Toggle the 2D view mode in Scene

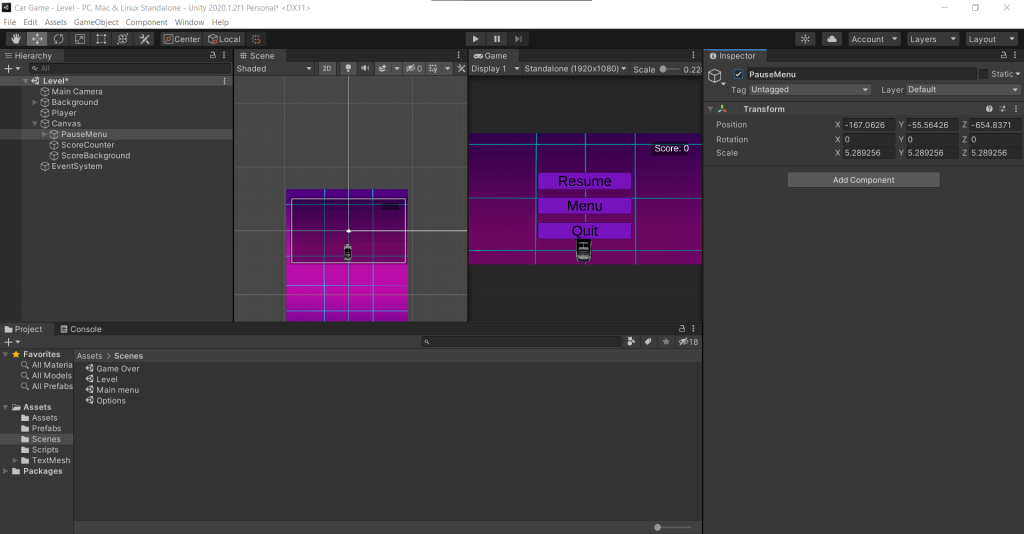pos(327,69)
